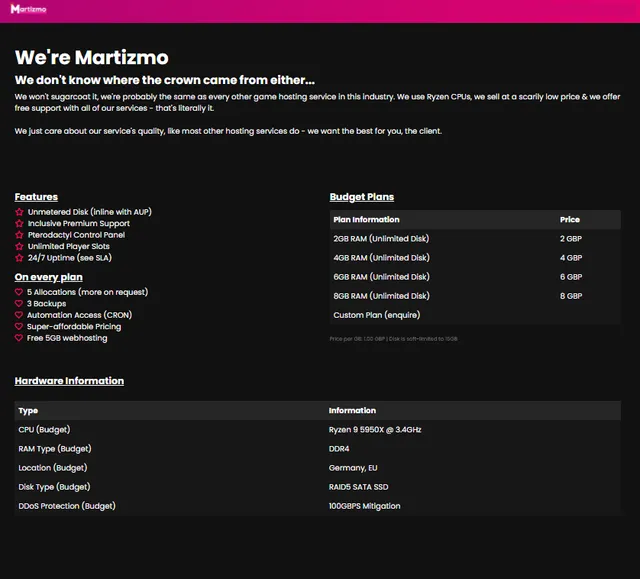Image resolution: width=640 pixels, height=579 pixels.
Task: Click the 3 Backups text
Action: [47, 304]
